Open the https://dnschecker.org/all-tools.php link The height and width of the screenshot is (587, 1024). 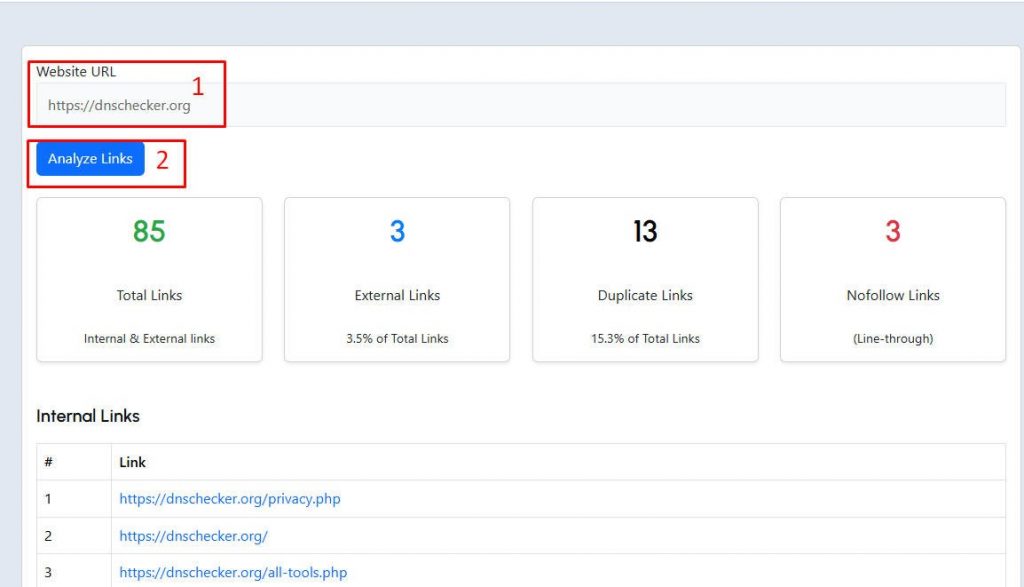232,572
